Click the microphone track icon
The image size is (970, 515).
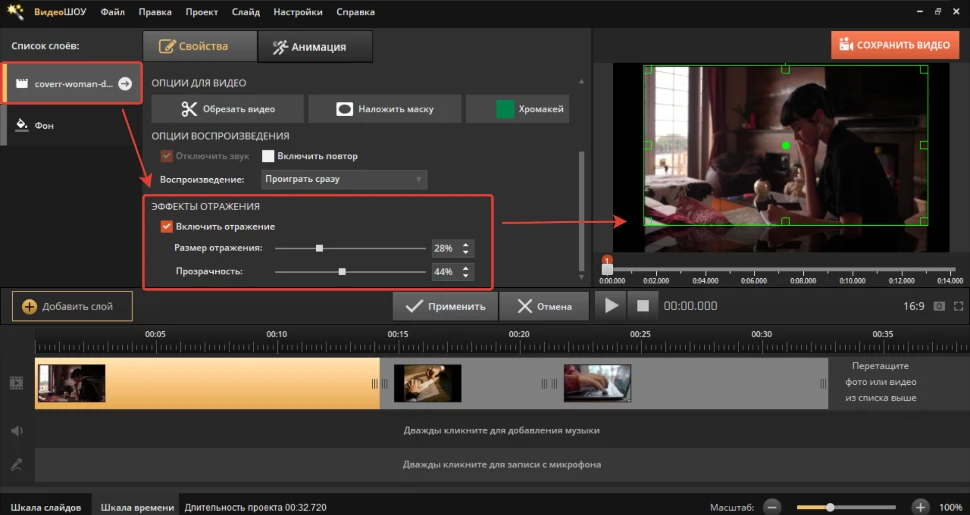(17, 464)
